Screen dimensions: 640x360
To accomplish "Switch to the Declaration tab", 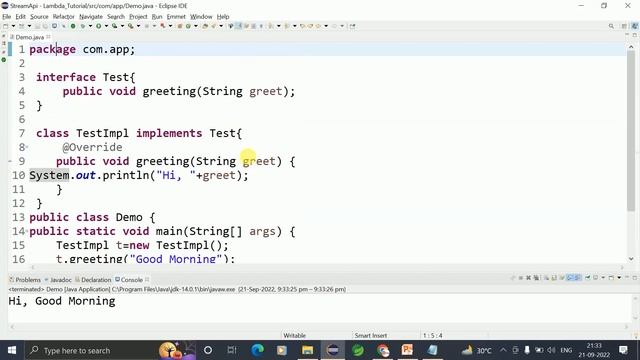I will click(x=93, y=280).
